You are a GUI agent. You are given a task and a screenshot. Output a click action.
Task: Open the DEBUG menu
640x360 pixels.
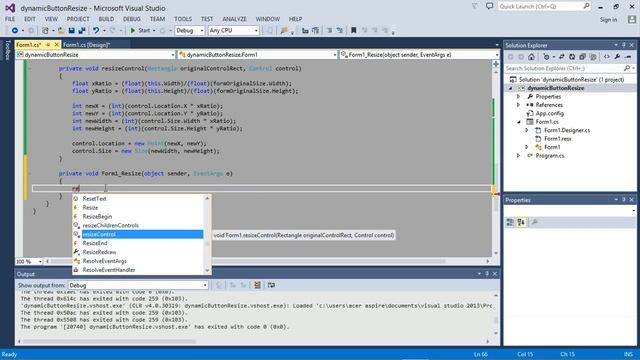click(x=131, y=19)
